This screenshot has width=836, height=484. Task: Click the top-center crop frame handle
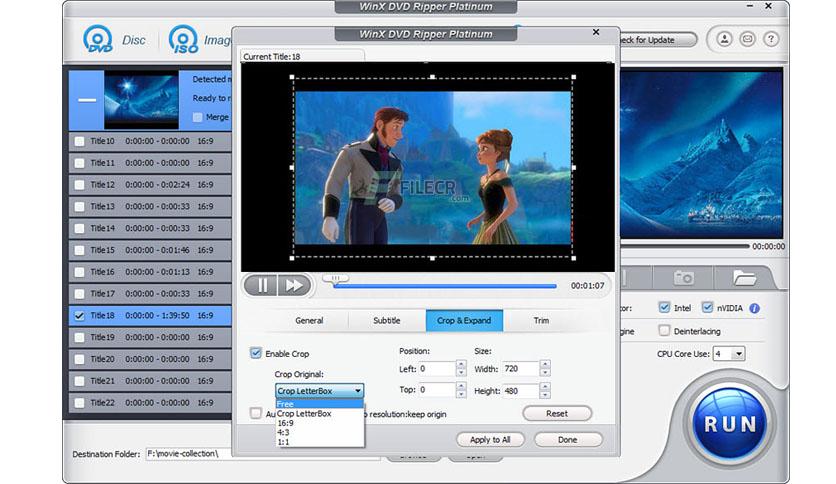click(432, 77)
